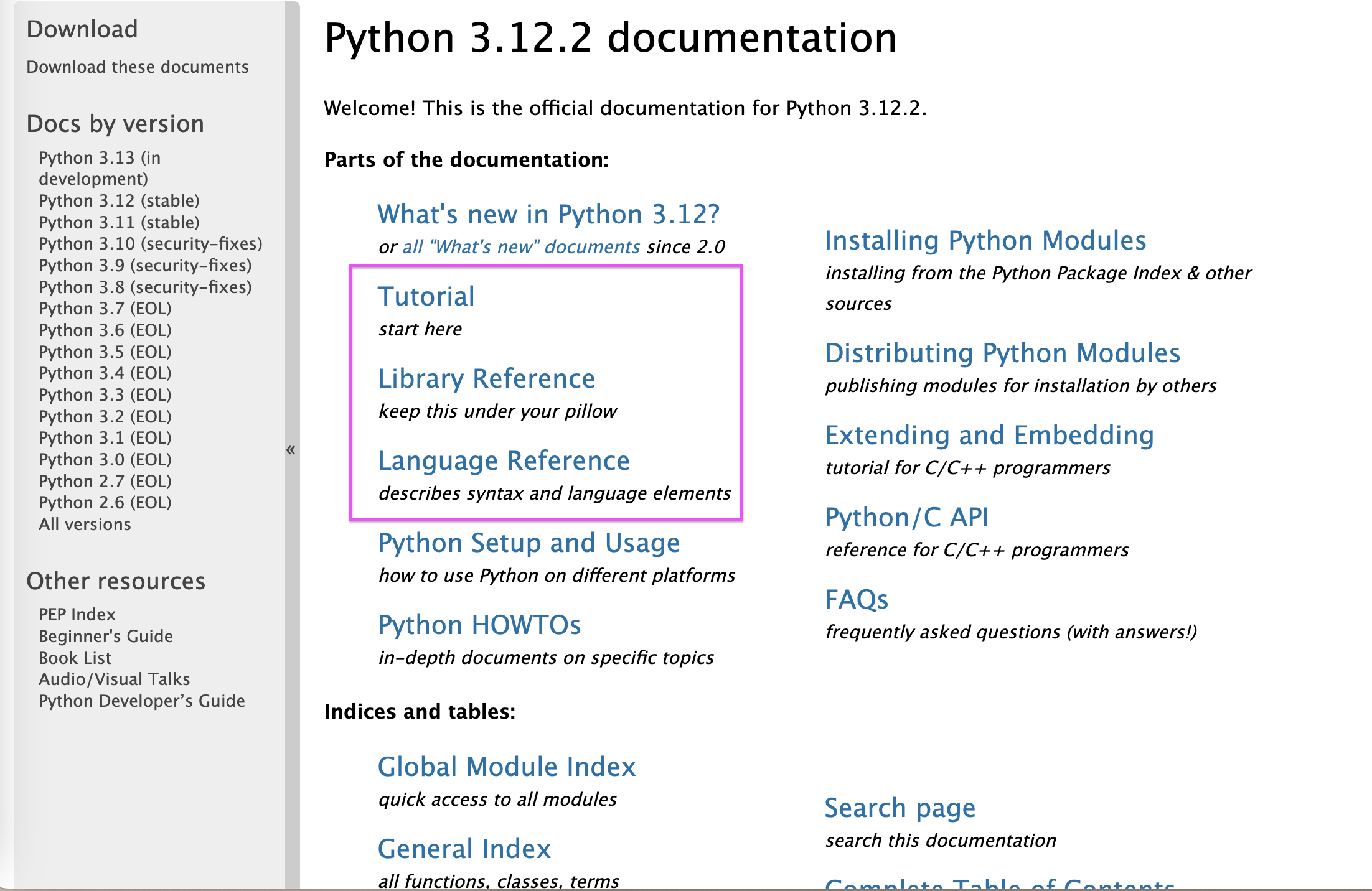1372x891 pixels.
Task: Select Python 3.11 (stable) docs version
Action: 119,222
